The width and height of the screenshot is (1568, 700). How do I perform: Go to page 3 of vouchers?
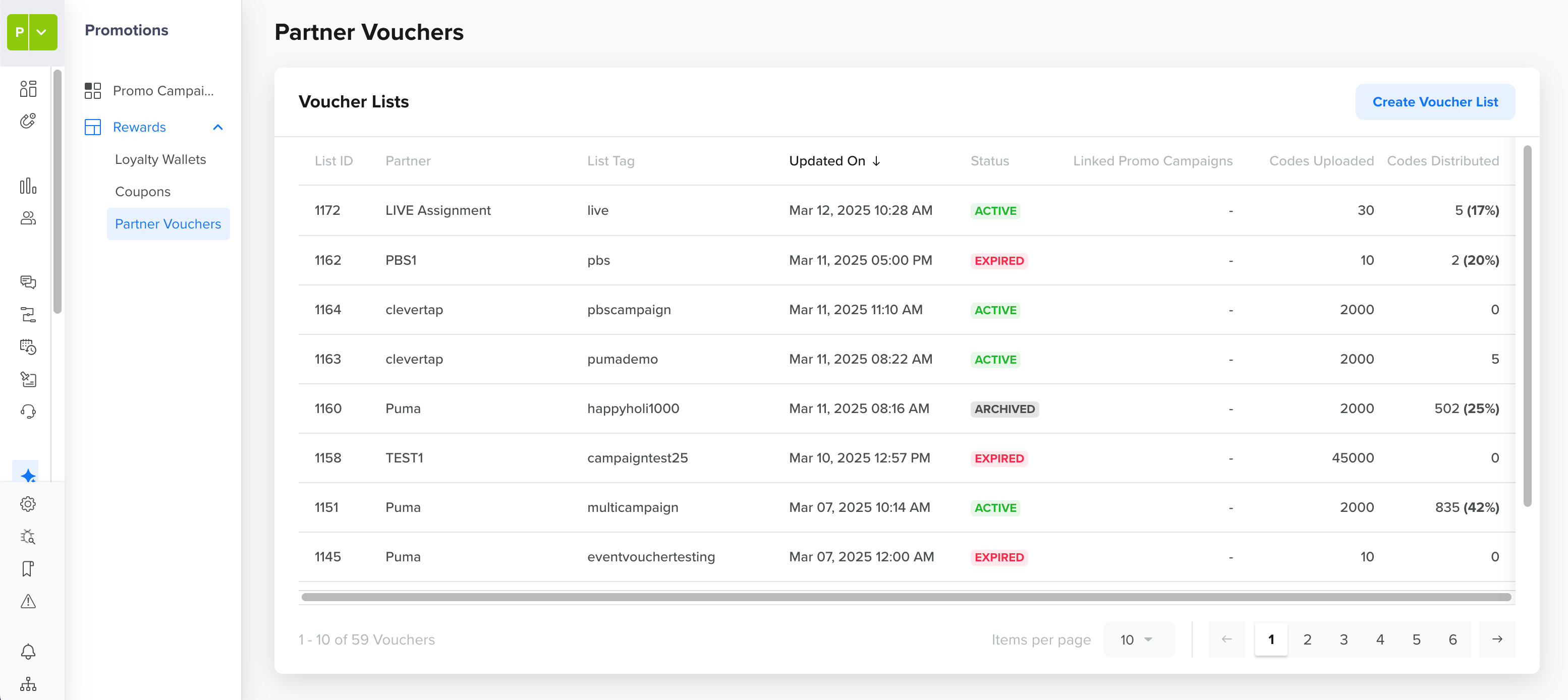[1343, 640]
